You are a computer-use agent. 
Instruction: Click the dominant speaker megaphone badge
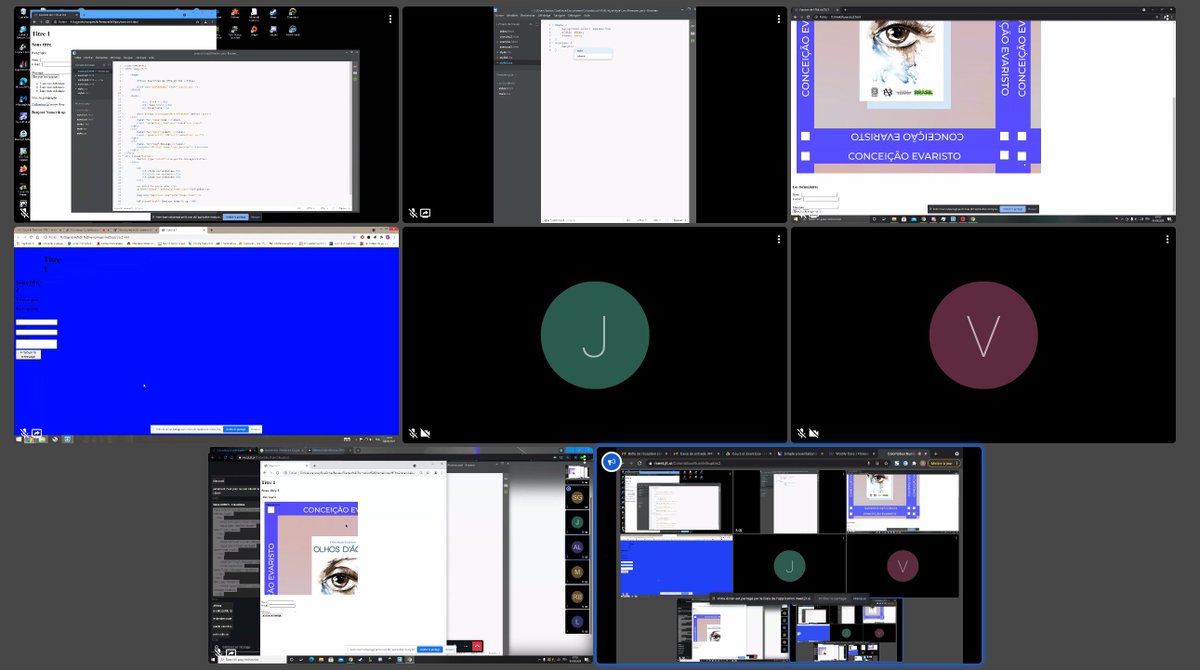coord(610,461)
